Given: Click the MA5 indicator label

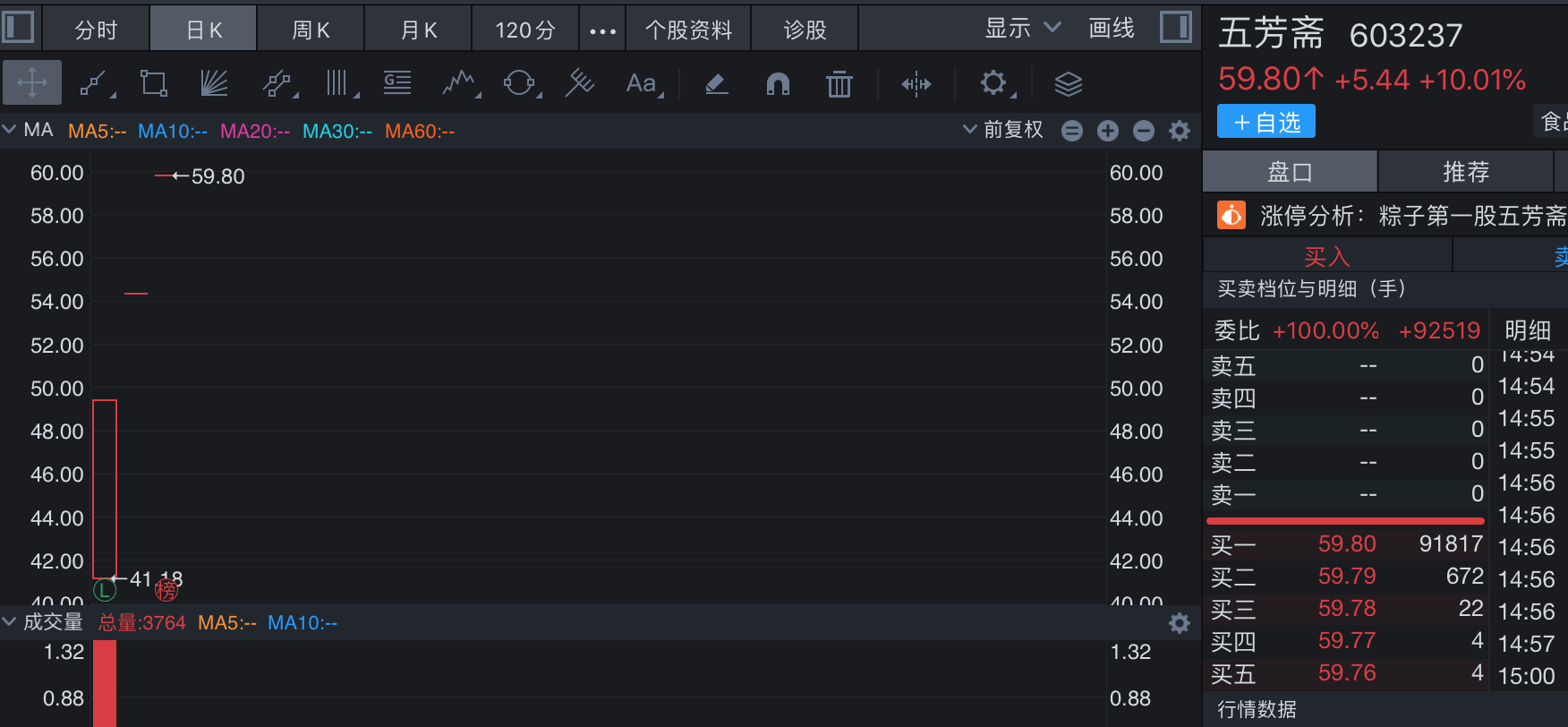Looking at the screenshot, I should click(x=98, y=131).
